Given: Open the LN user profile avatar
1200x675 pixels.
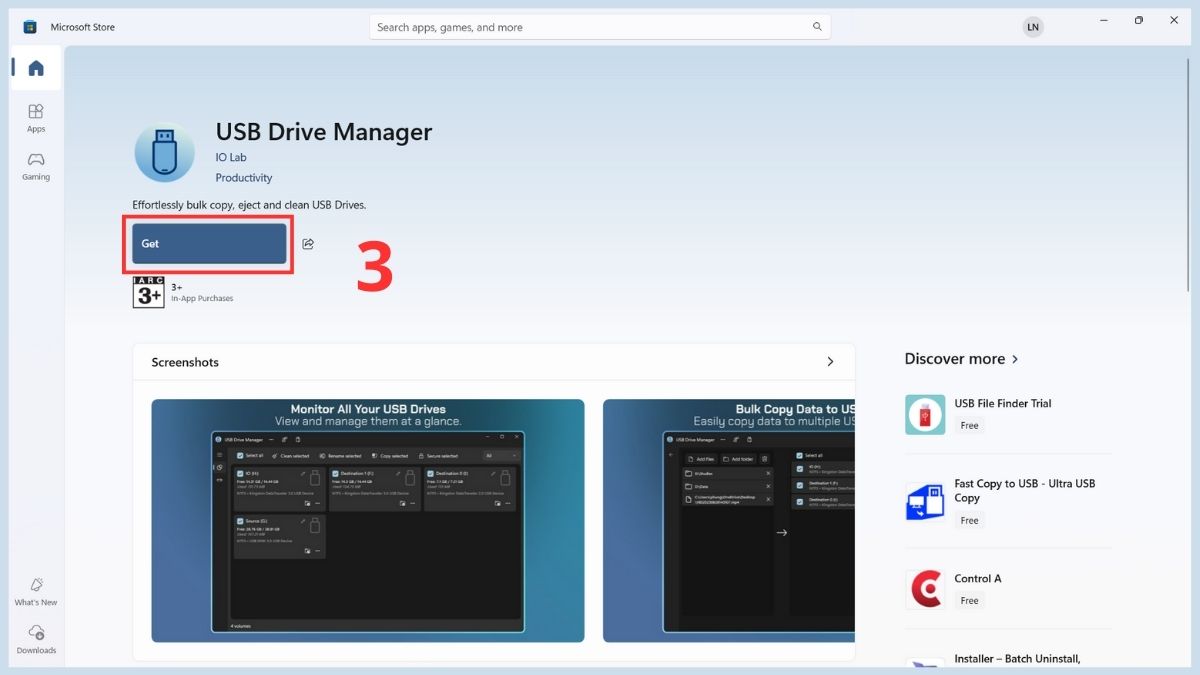Looking at the screenshot, I should [1033, 27].
